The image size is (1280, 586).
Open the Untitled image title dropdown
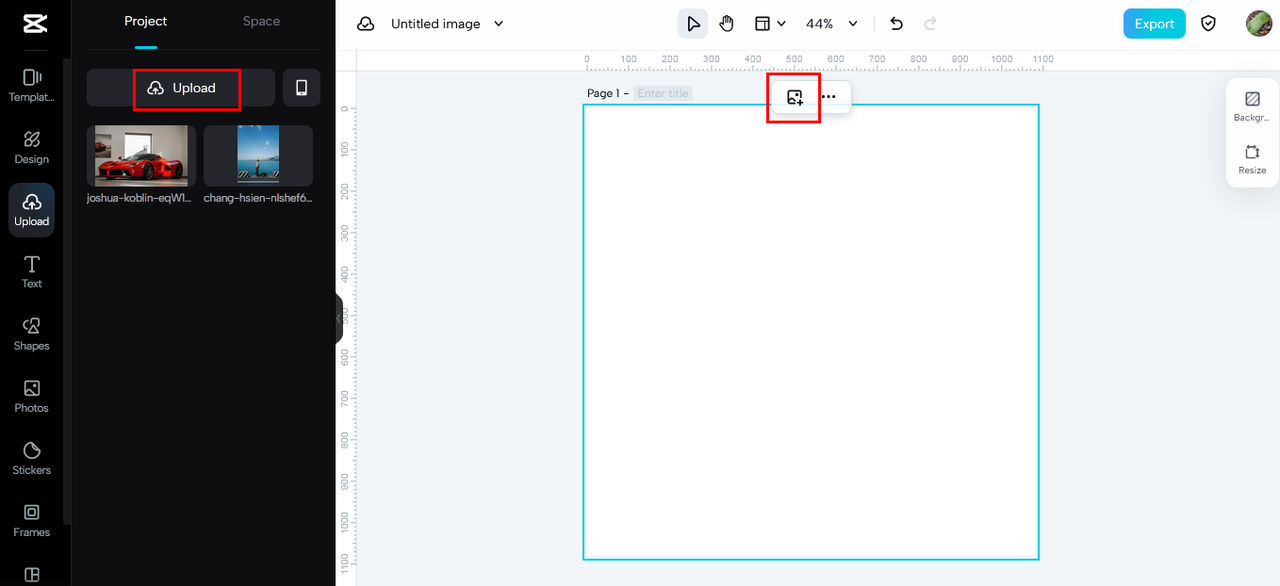coord(447,24)
